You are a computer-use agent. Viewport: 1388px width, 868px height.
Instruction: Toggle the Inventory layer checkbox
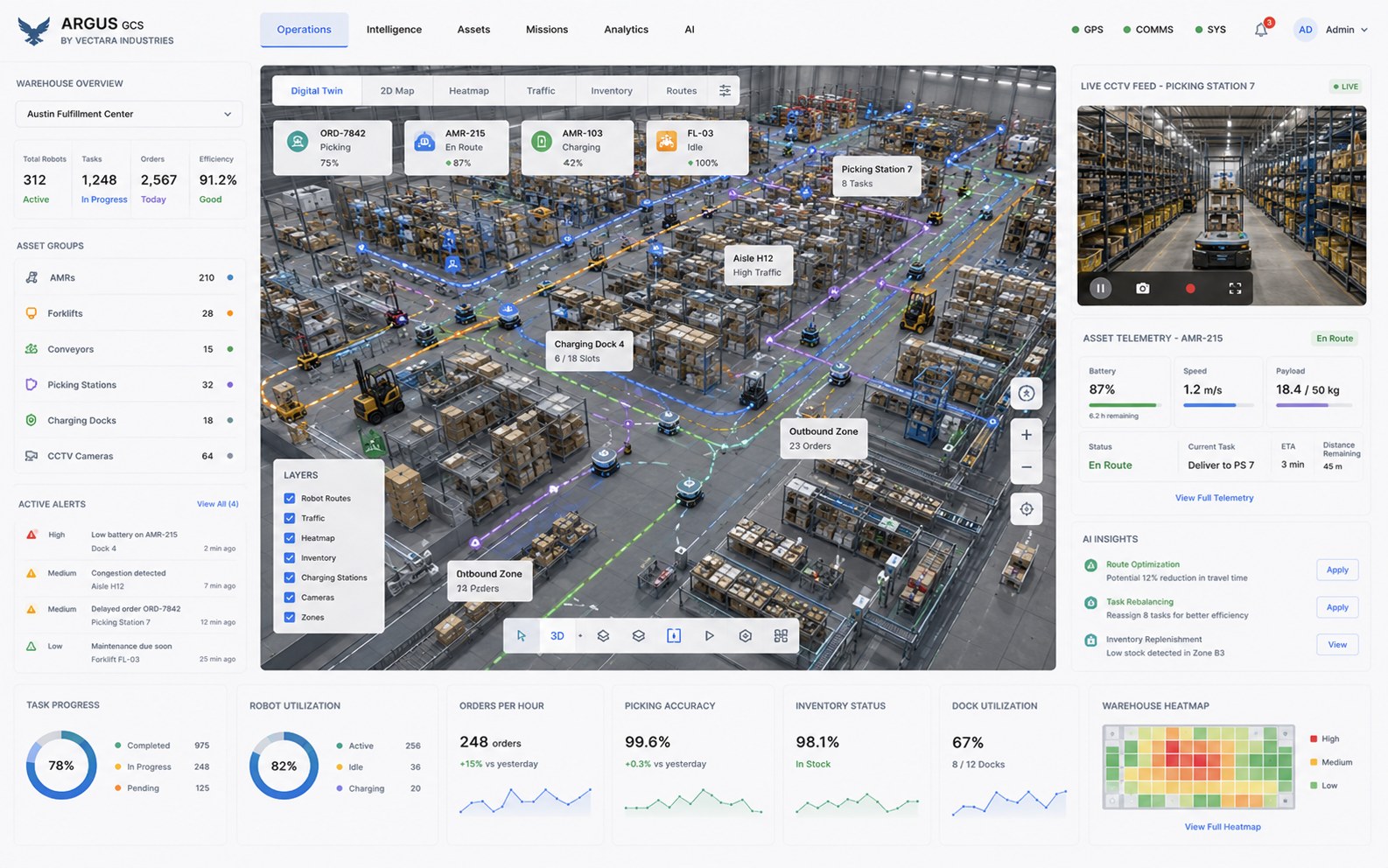pyautogui.click(x=290, y=557)
